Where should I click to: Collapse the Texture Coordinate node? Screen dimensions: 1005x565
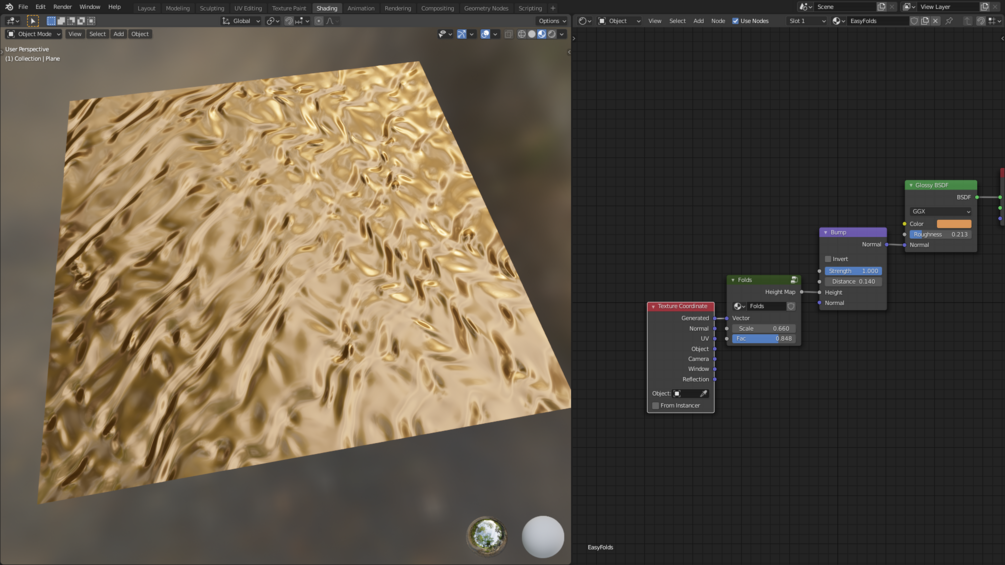point(653,306)
